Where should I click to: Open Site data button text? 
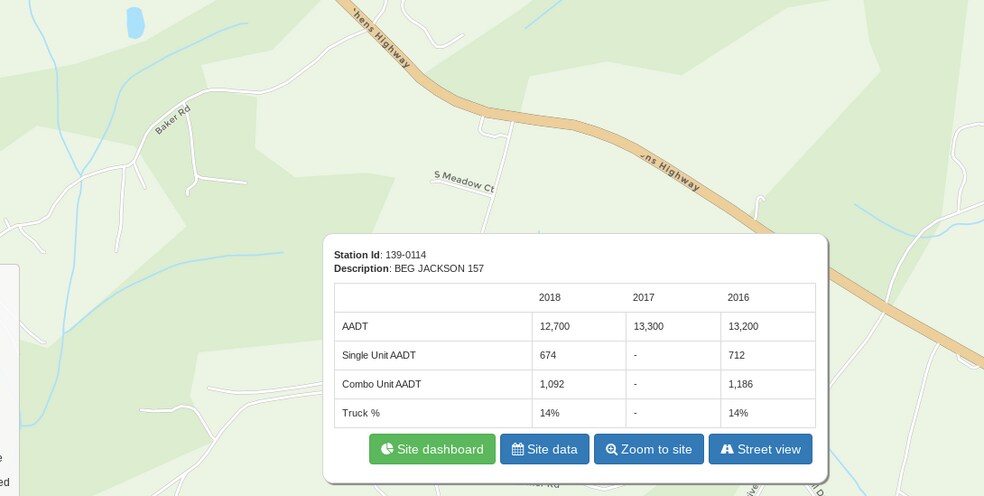[x=552, y=449]
